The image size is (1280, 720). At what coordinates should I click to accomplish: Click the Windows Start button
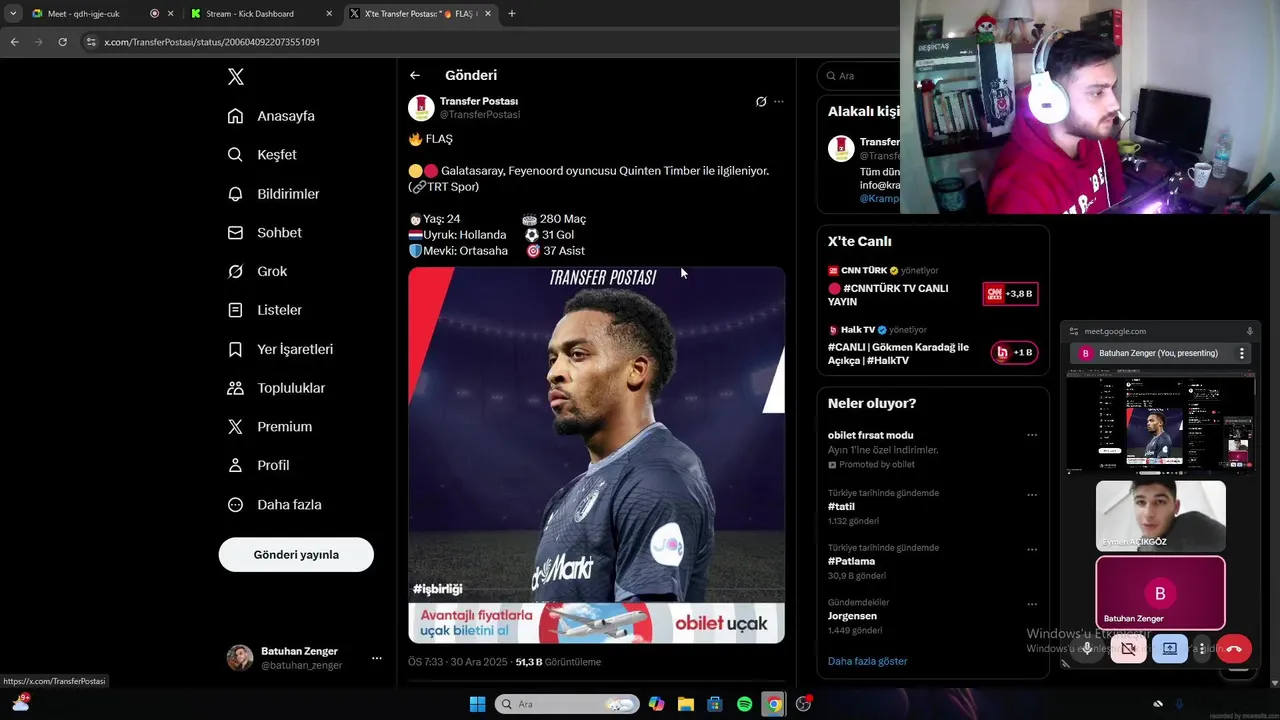[477, 704]
